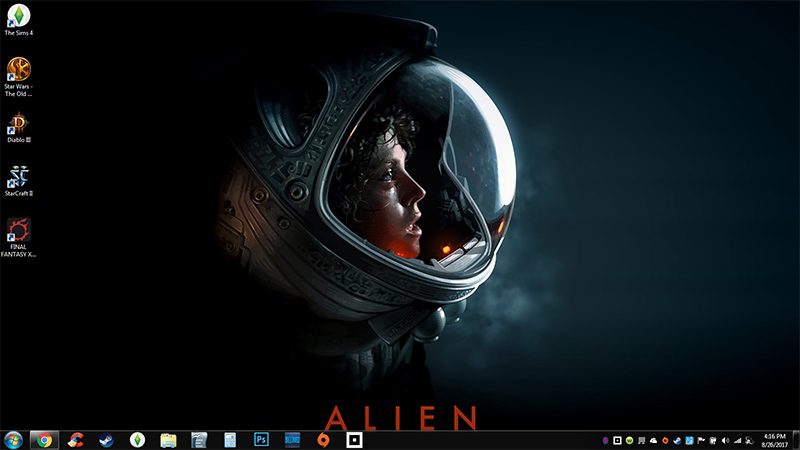The image size is (800, 450).
Task: Open the StarCraft II desktop shortcut
Action: coord(18,181)
